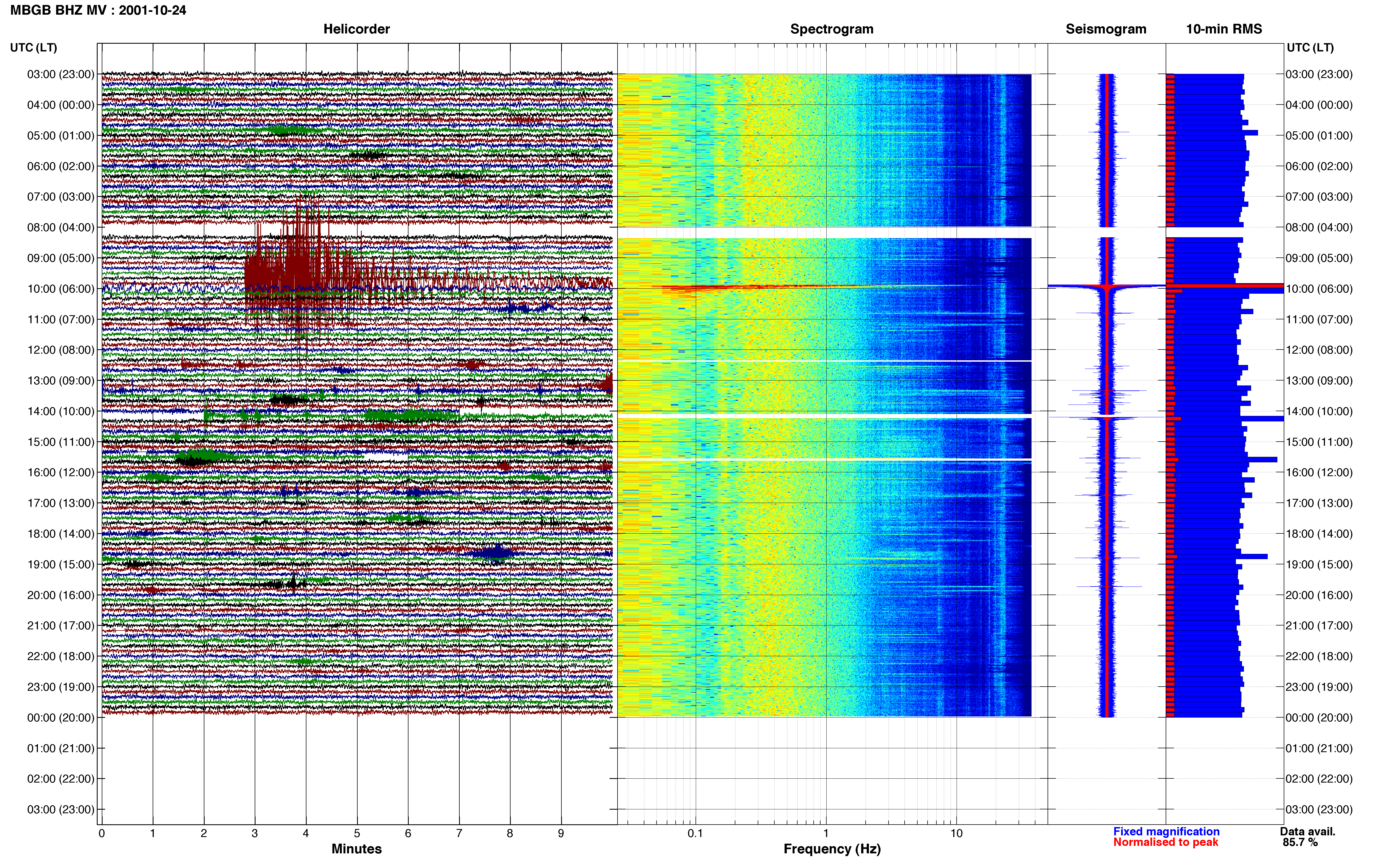Click the 08:00 (04:00) label on the helicorder axis

point(60,227)
